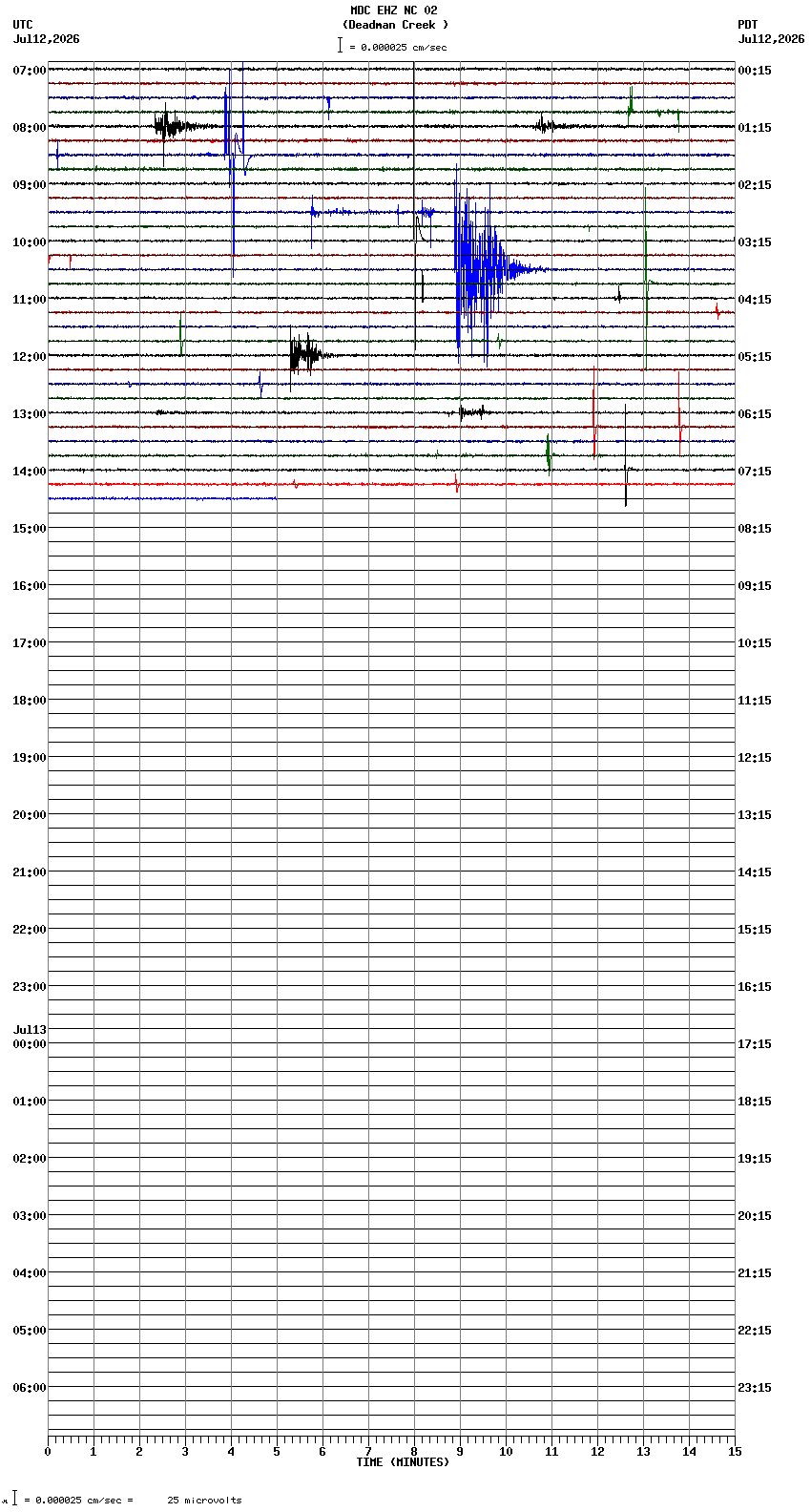The height and width of the screenshot is (1512, 811).
Task: Click the 05:15 PDT row label
Action: [755, 357]
